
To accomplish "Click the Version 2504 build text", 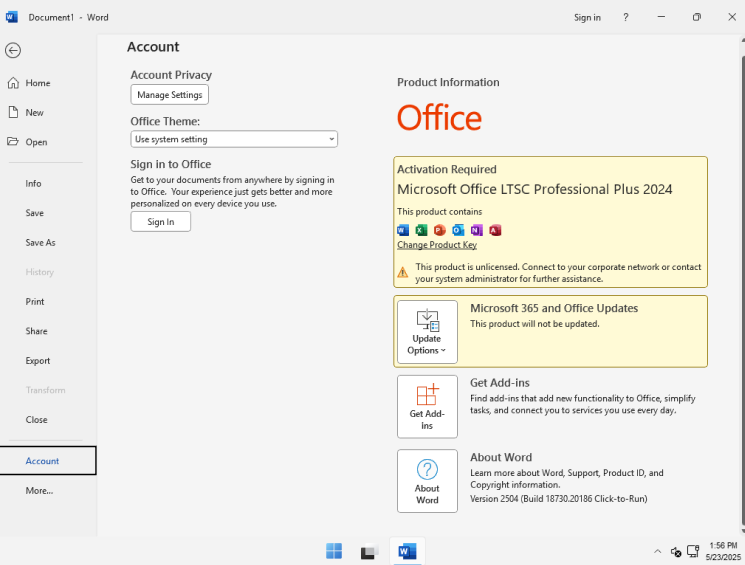I will pyautogui.click(x=559, y=498).
